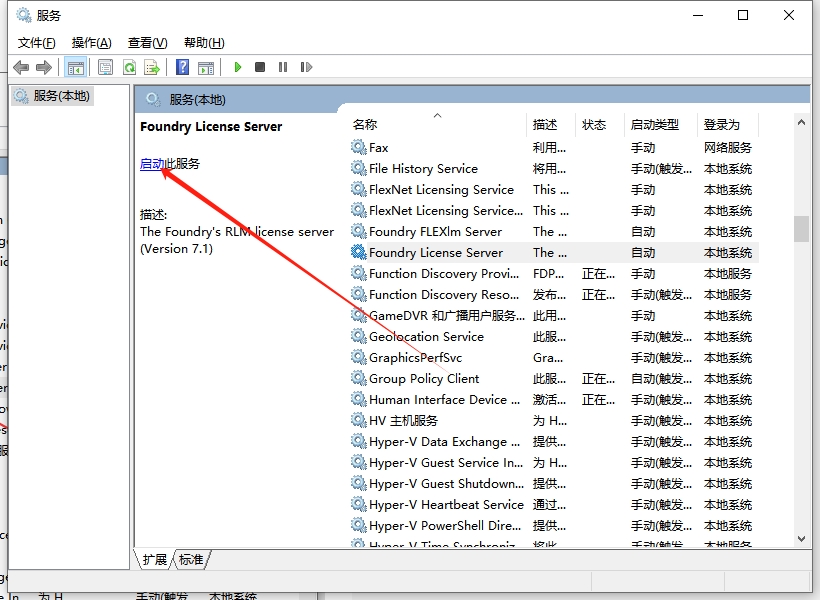
Task: Switch to the 标准 tab
Action: click(x=191, y=560)
